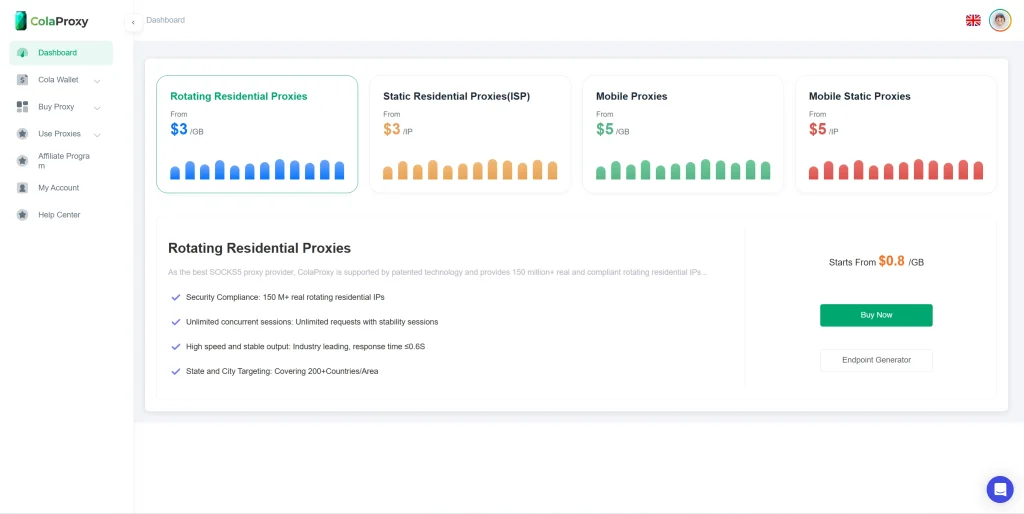1024x514 pixels.
Task: Select the Mobile Proxies card
Action: [x=683, y=134]
